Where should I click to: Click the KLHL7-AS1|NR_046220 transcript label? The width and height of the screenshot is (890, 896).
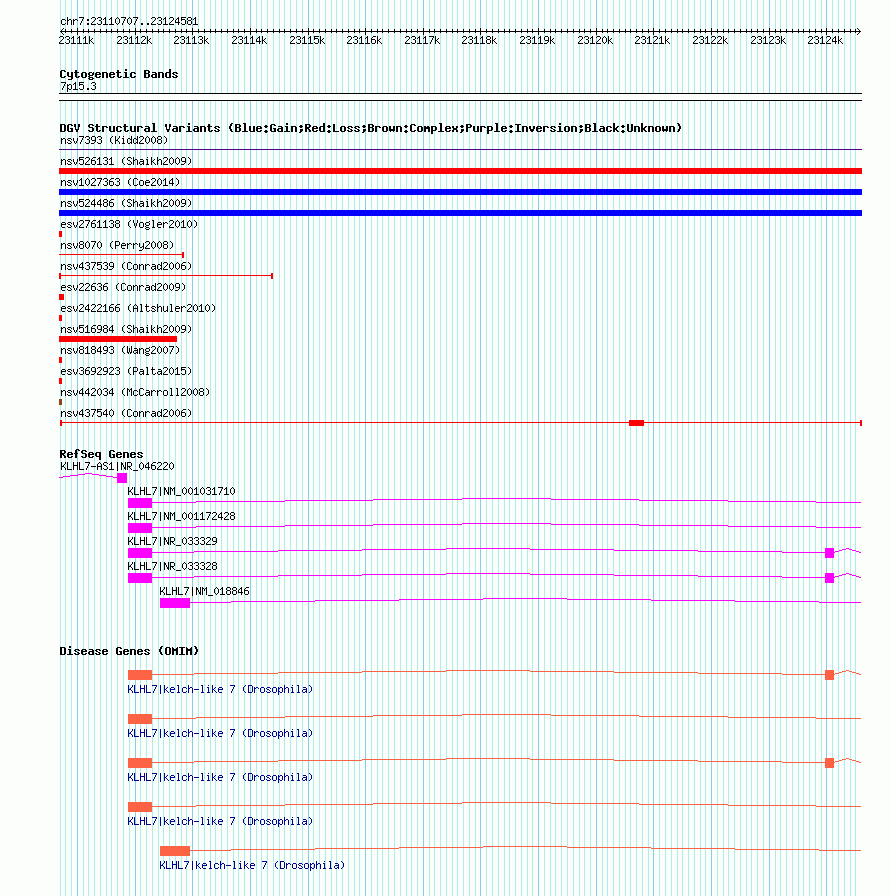(117, 466)
